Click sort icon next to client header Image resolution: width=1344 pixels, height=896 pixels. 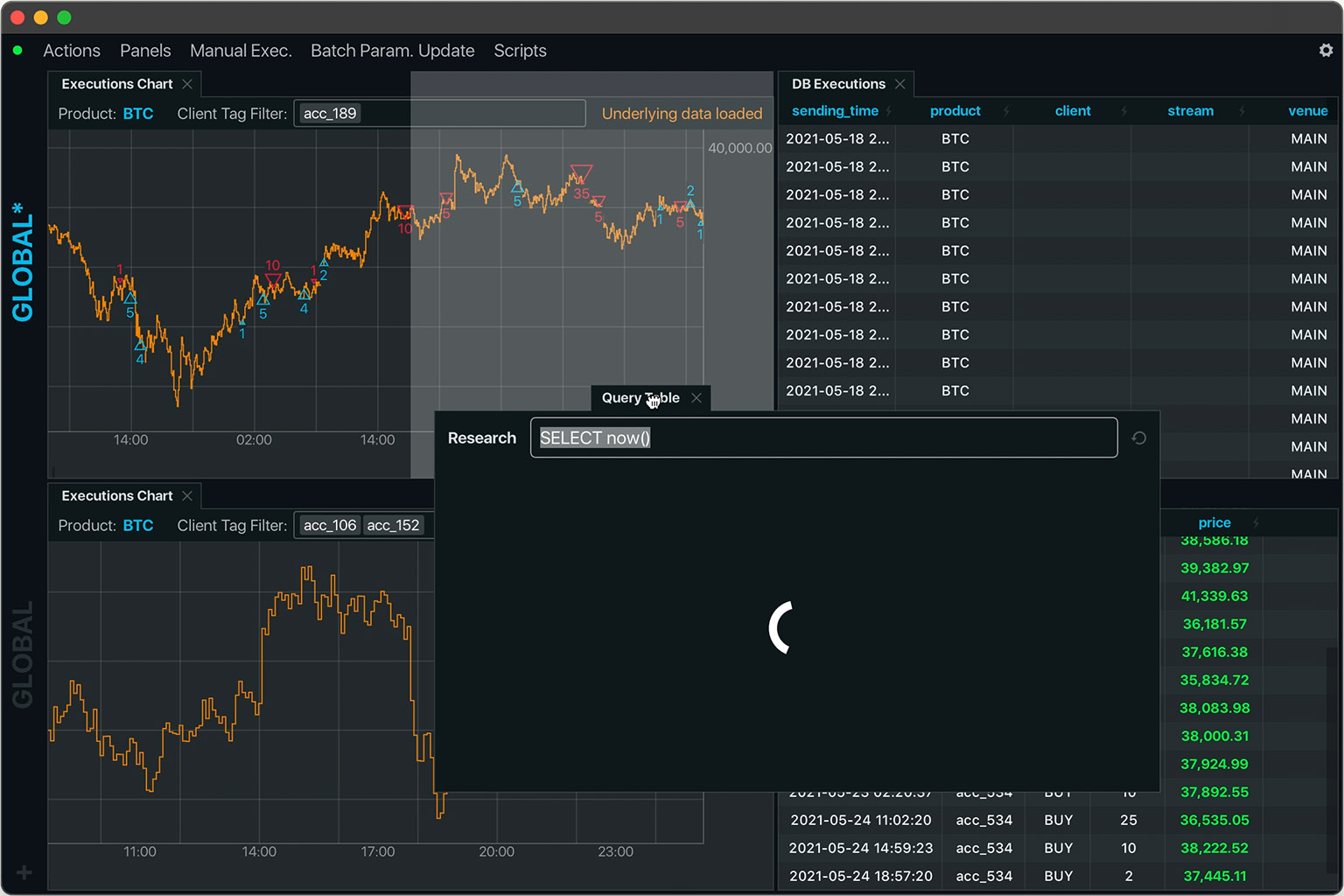1123,111
